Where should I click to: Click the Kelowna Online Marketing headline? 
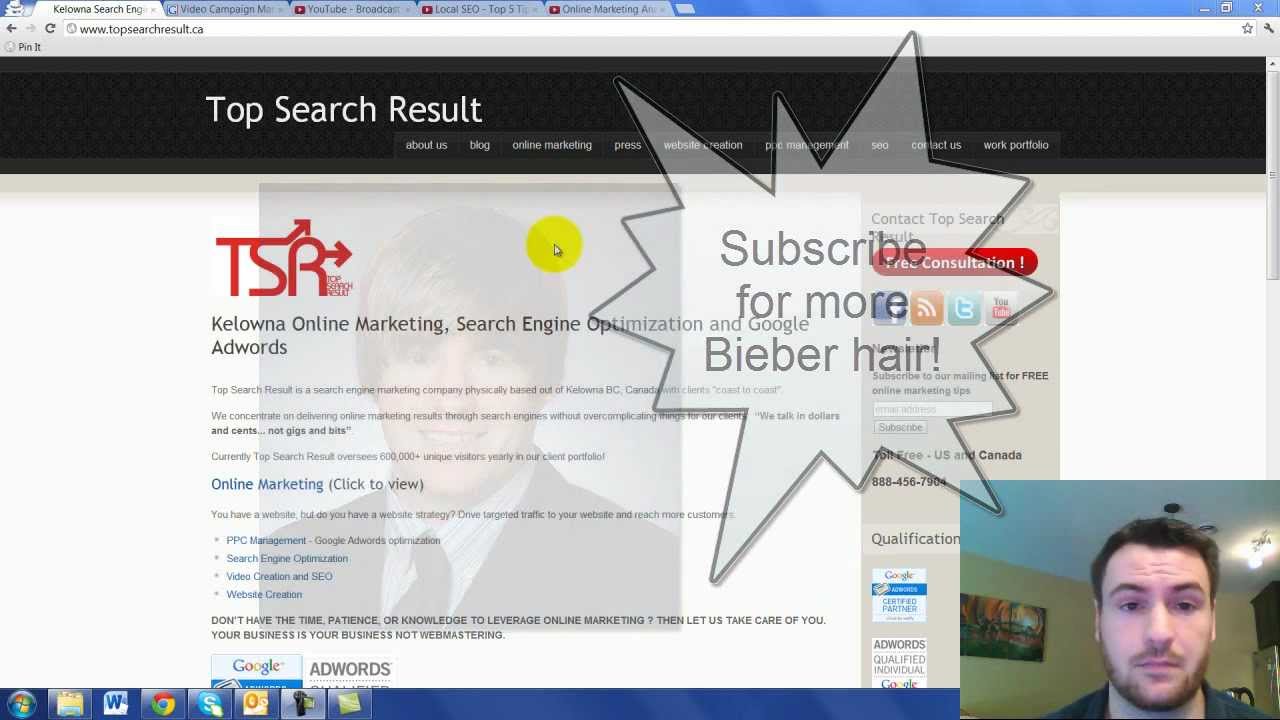[x=510, y=335]
